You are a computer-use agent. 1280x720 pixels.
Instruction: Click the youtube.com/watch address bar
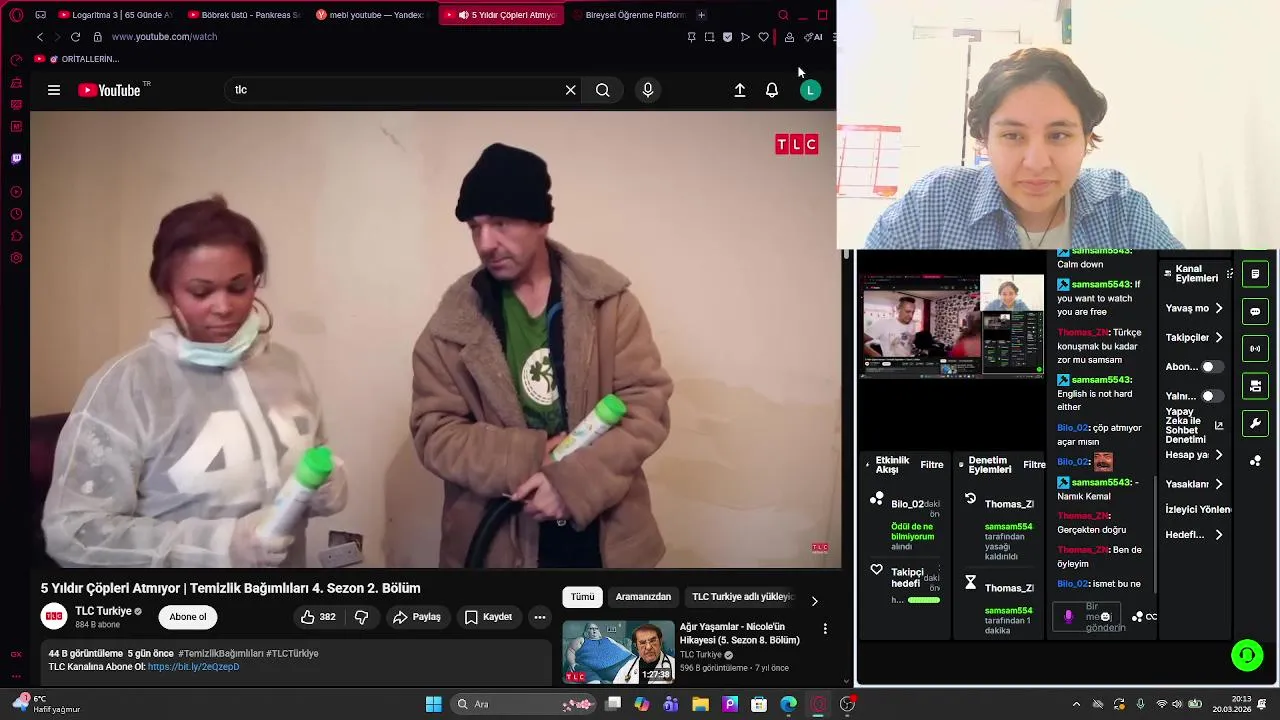pyautogui.click(x=164, y=37)
